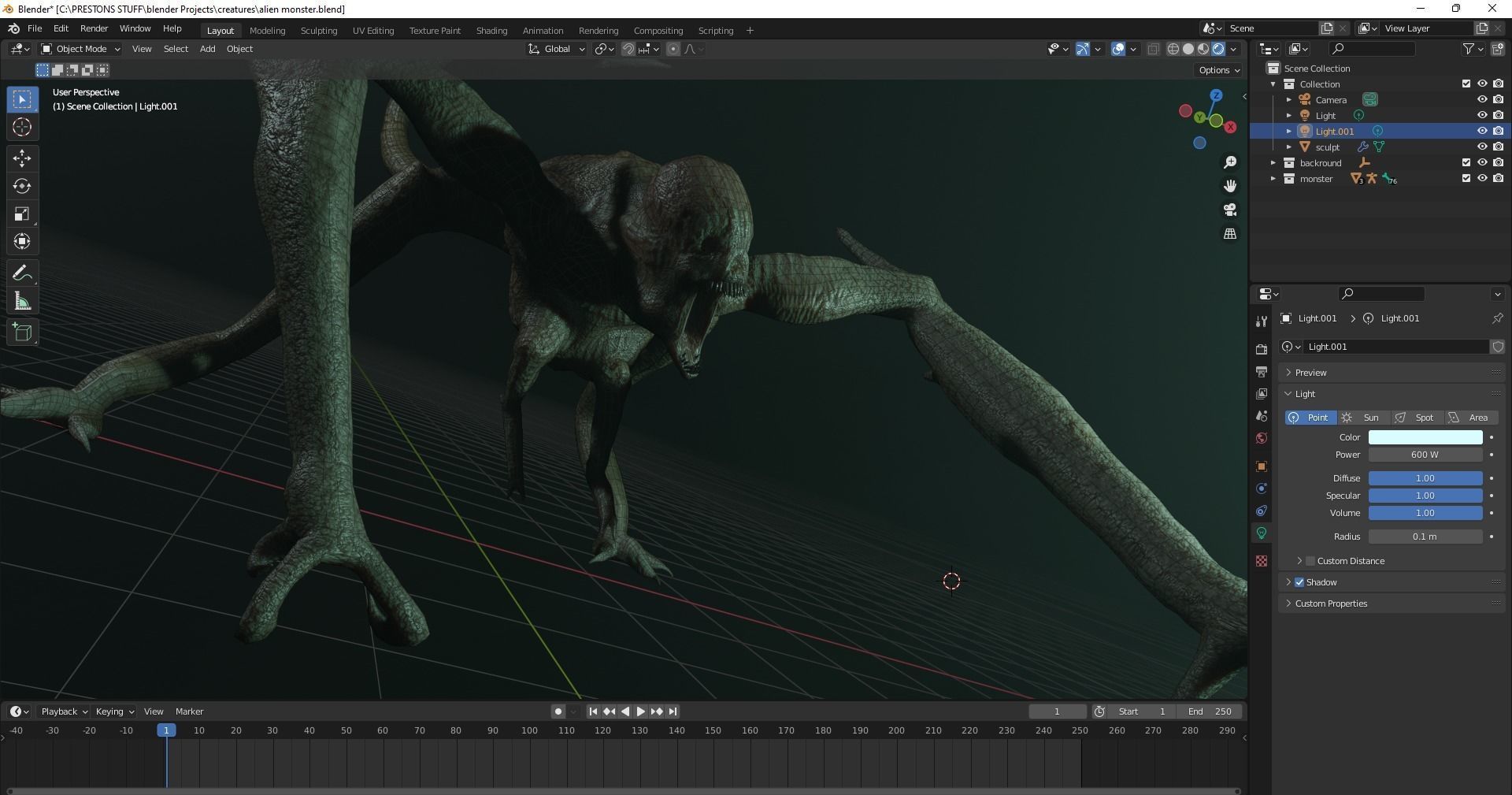
Task: Switch perspective/orthographic grid icon
Action: click(x=1230, y=234)
